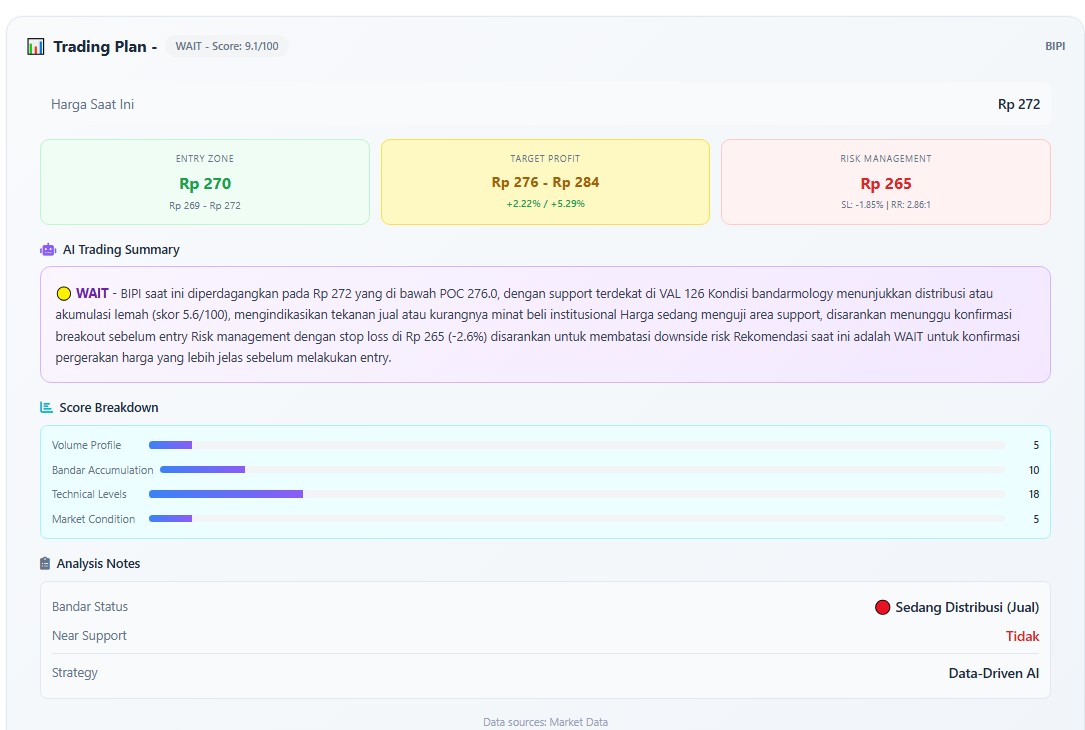Click the Data-Driven AI strategy value
Screen dimensions: 1085x730
(993, 673)
